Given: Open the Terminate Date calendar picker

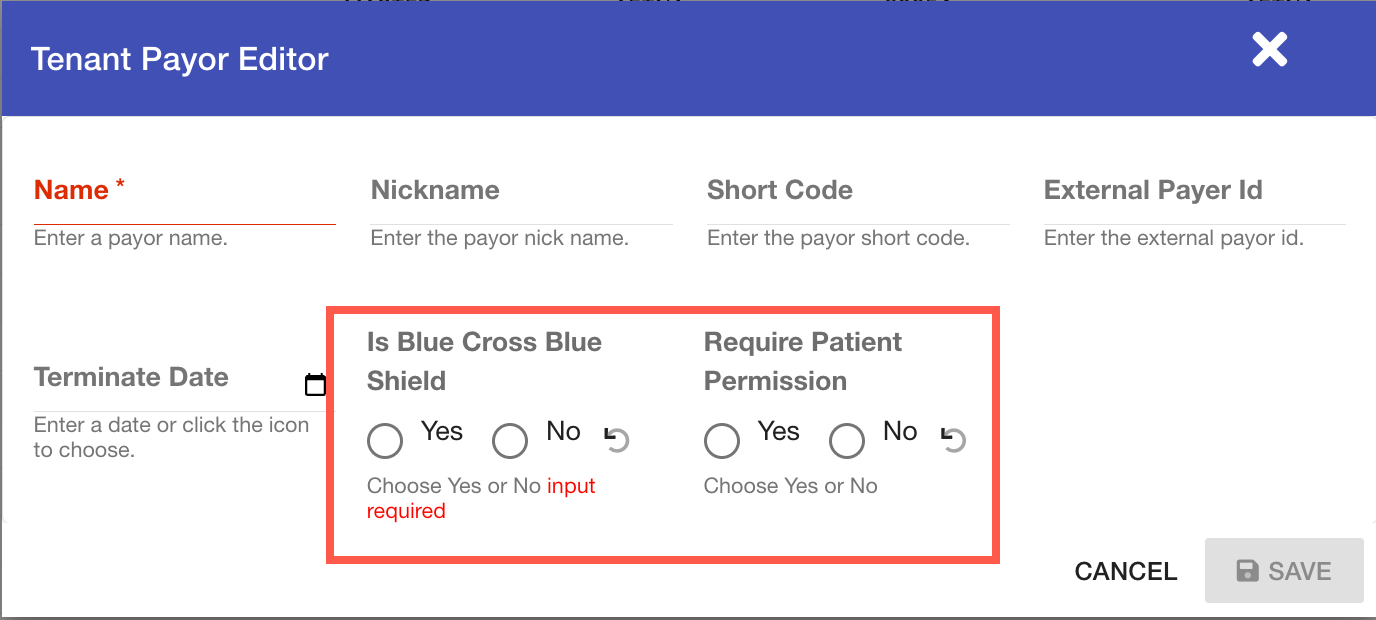Looking at the screenshot, I should [x=316, y=385].
